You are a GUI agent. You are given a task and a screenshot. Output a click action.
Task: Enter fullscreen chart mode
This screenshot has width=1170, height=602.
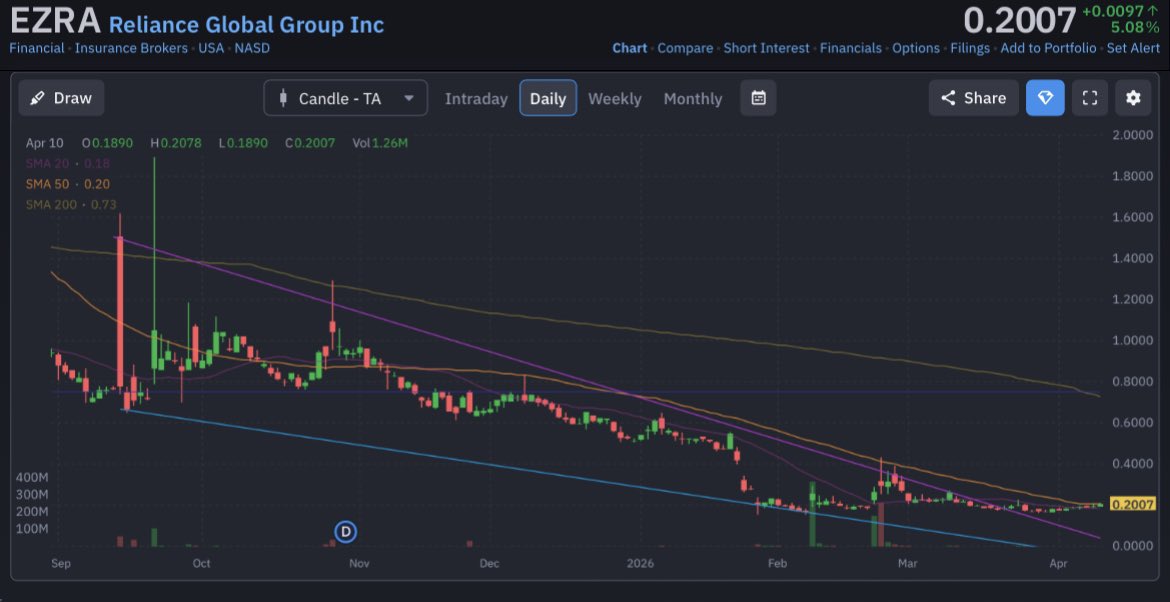coord(1089,98)
